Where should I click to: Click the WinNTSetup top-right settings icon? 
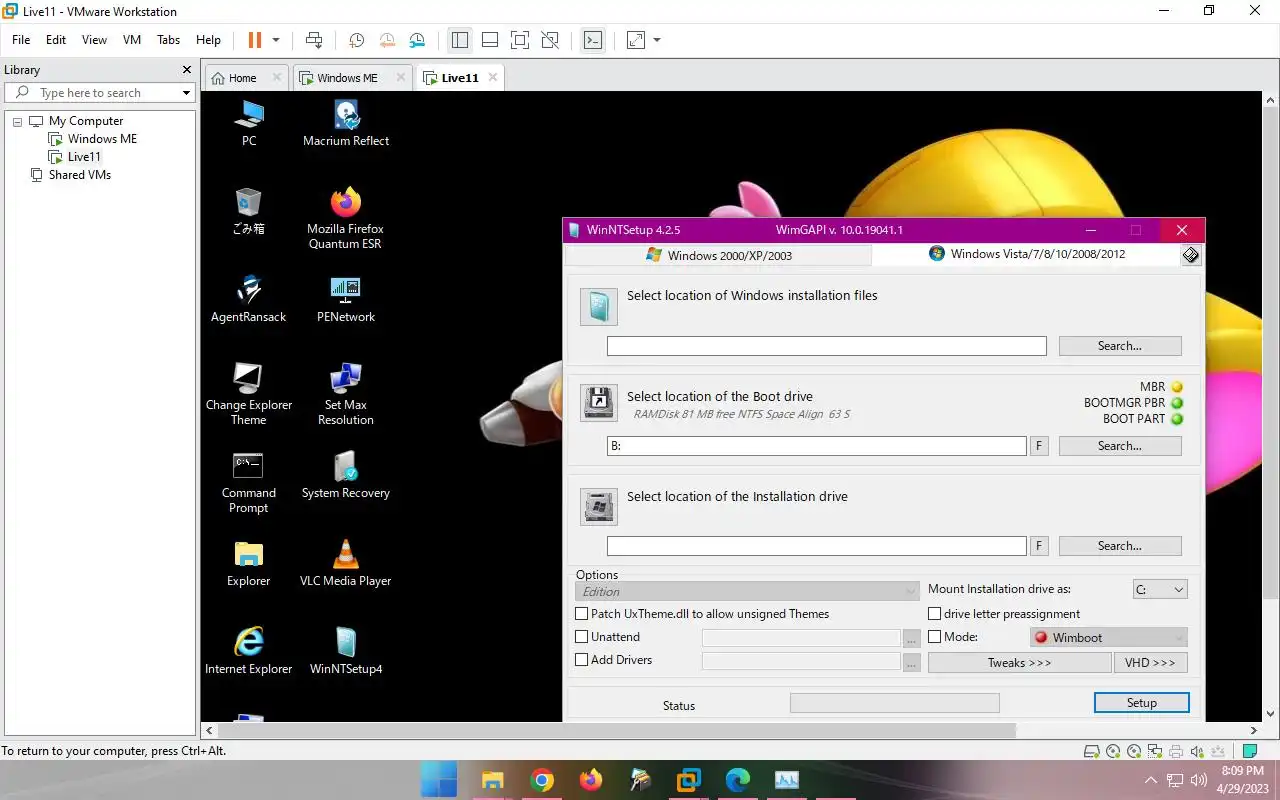tap(1190, 255)
